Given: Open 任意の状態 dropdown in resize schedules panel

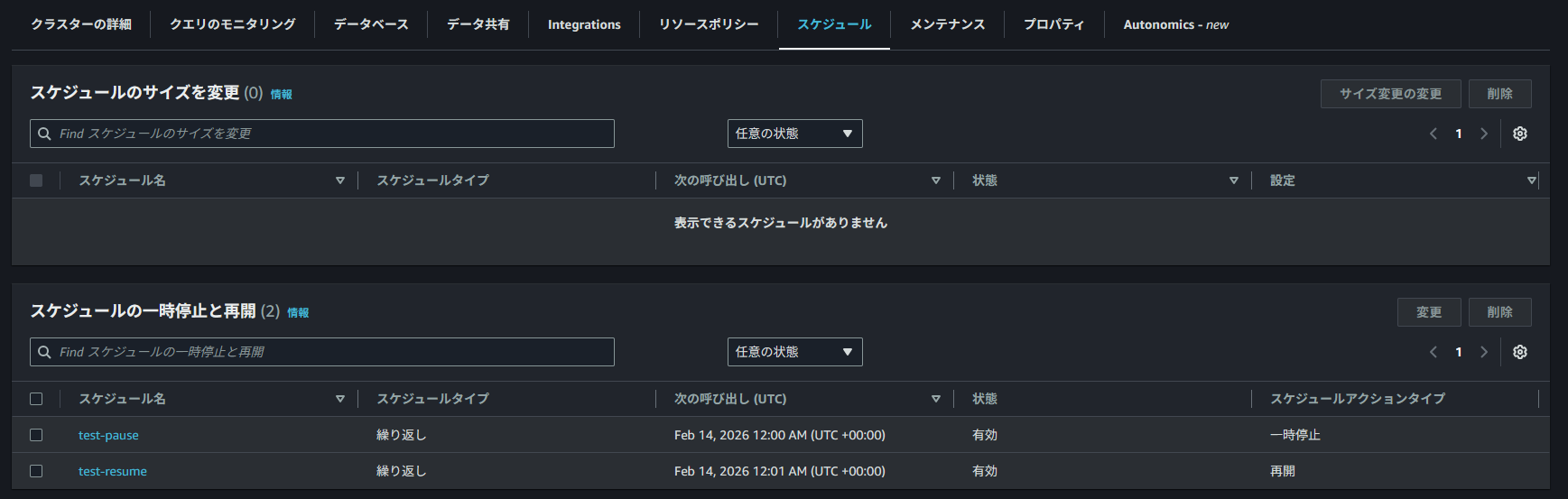Looking at the screenshot, I should 794,134.
